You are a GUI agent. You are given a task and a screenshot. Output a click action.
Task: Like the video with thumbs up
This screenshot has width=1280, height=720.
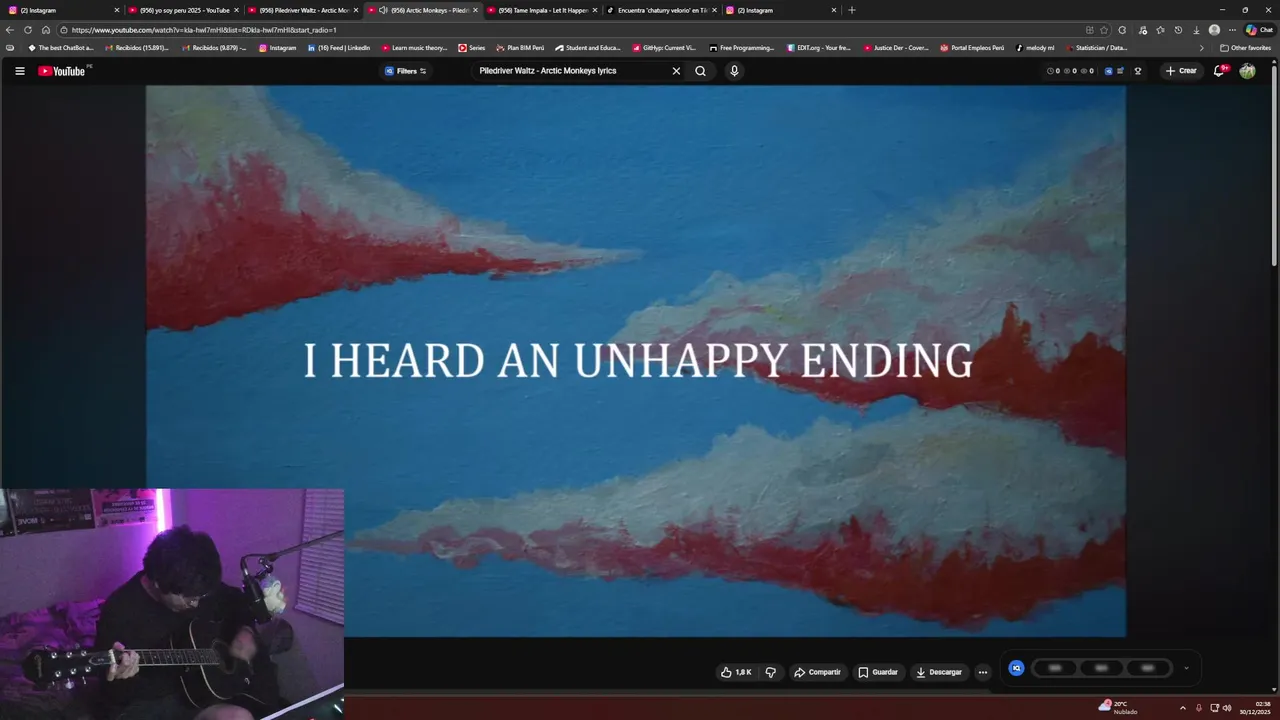pyautogui.click(x=736, y=672)
